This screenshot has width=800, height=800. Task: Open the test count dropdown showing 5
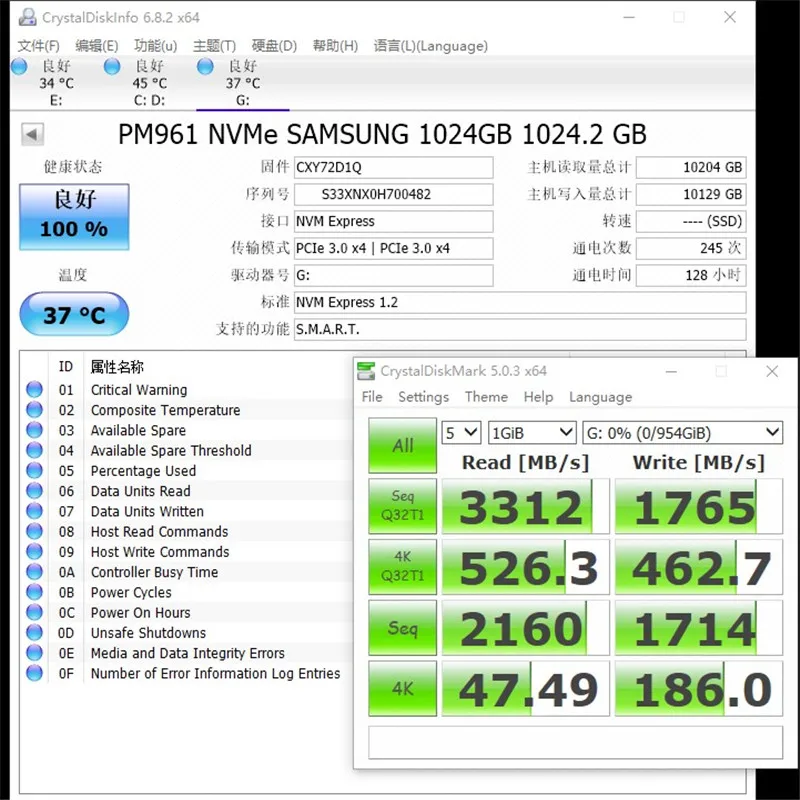[461, 432]
